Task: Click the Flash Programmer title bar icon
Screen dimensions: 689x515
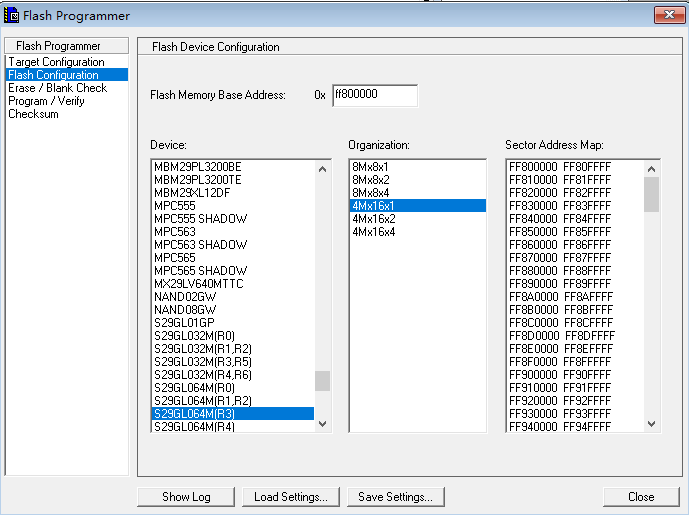Action: 11,15
